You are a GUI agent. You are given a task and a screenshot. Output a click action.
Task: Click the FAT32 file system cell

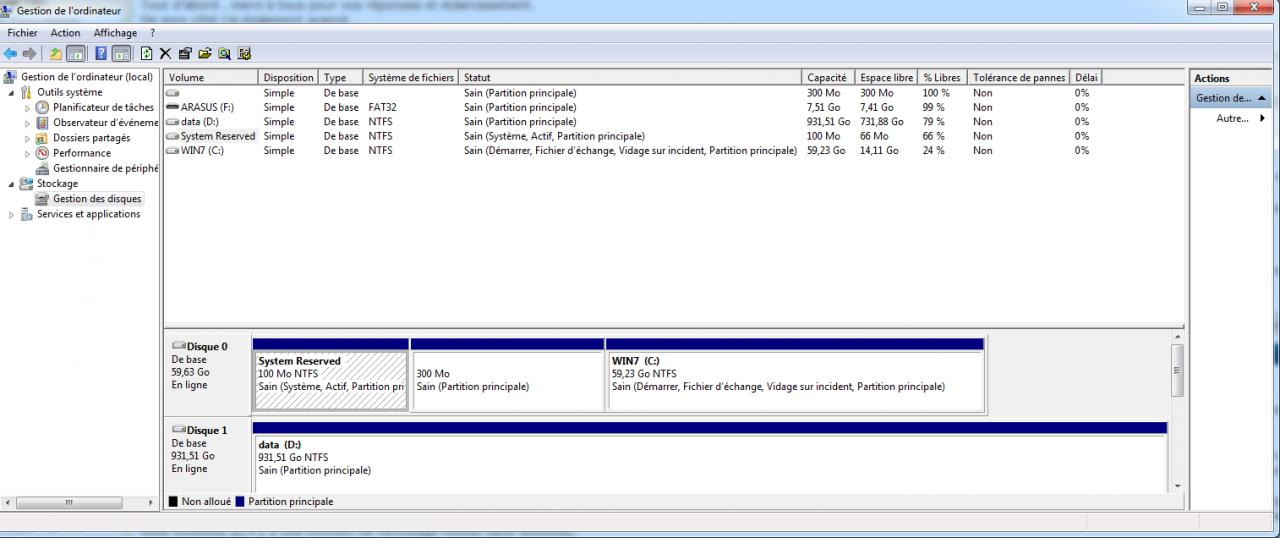click(x=382, y=107)
